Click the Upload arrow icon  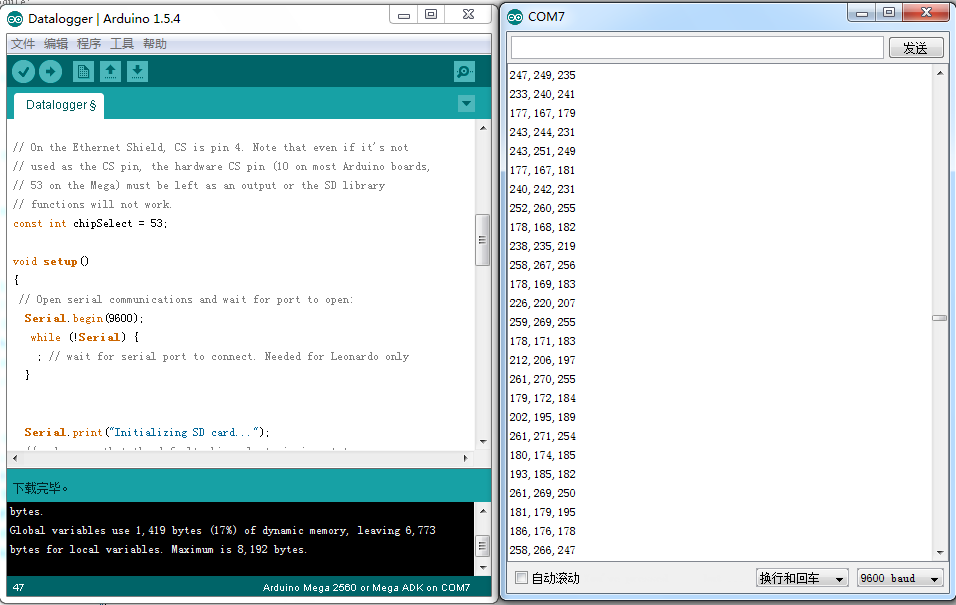tap(51, 72)
